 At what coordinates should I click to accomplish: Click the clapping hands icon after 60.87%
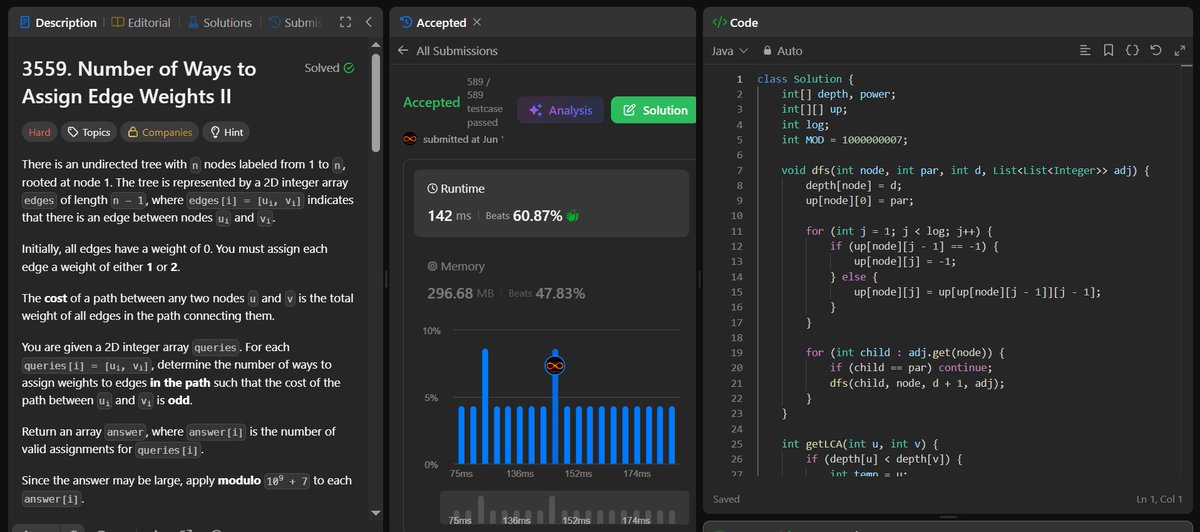click(572, 216)
